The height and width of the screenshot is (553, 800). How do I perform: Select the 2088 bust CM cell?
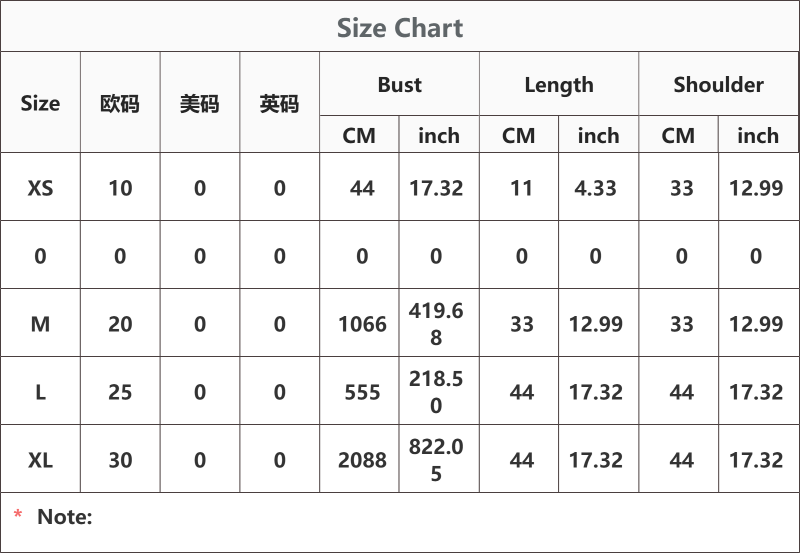362,460
